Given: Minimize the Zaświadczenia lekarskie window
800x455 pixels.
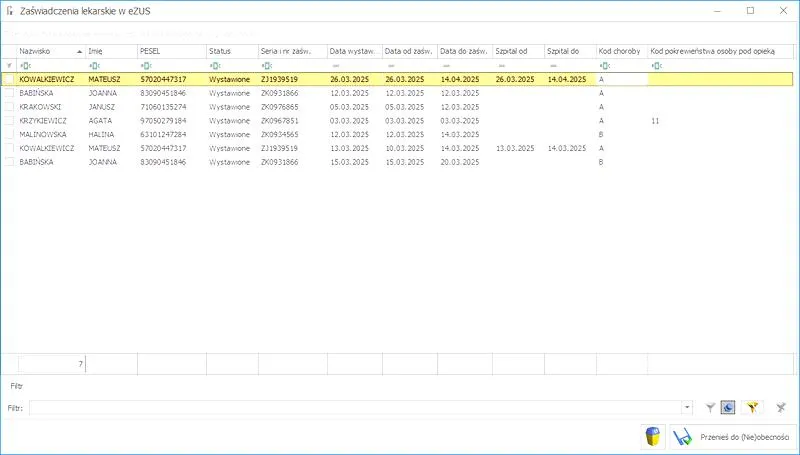Looking at the screenshot, I should click(717, 11).
